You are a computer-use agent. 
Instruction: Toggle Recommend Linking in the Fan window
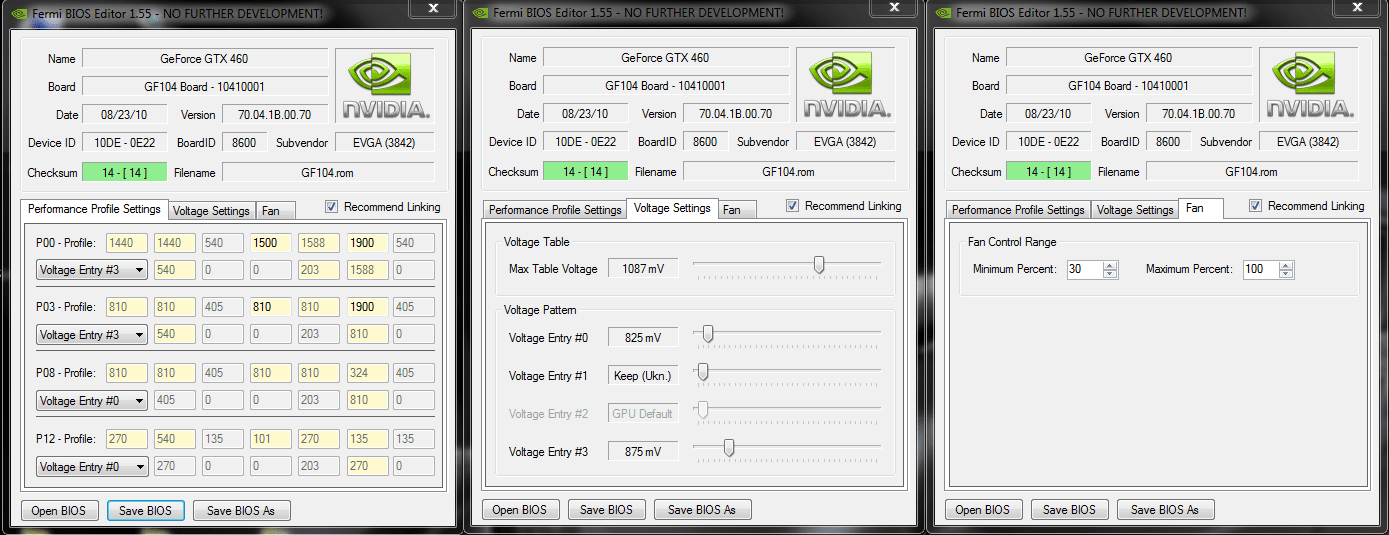coord(1256,206)
